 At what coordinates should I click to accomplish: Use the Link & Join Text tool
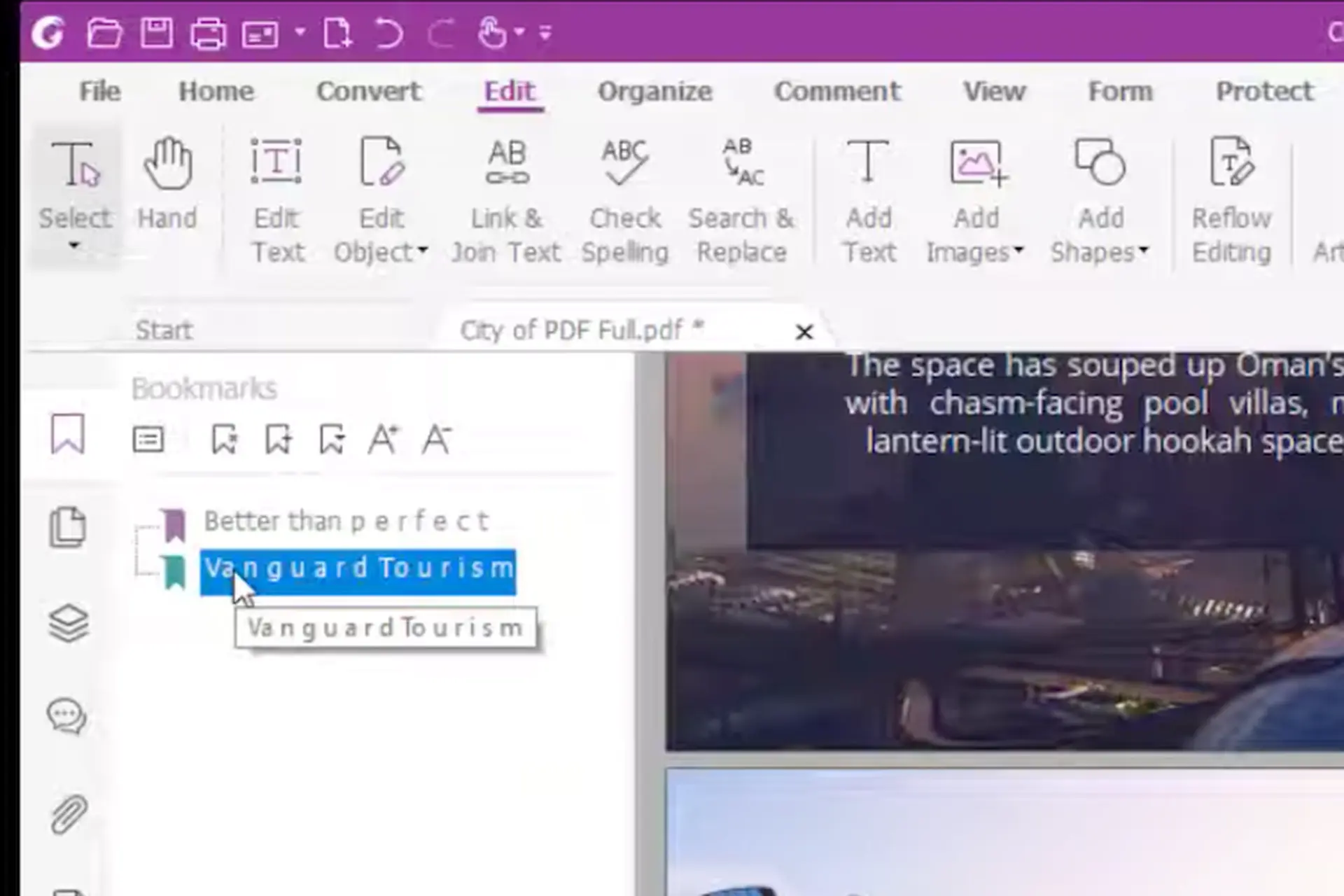(x=506, y=202)
